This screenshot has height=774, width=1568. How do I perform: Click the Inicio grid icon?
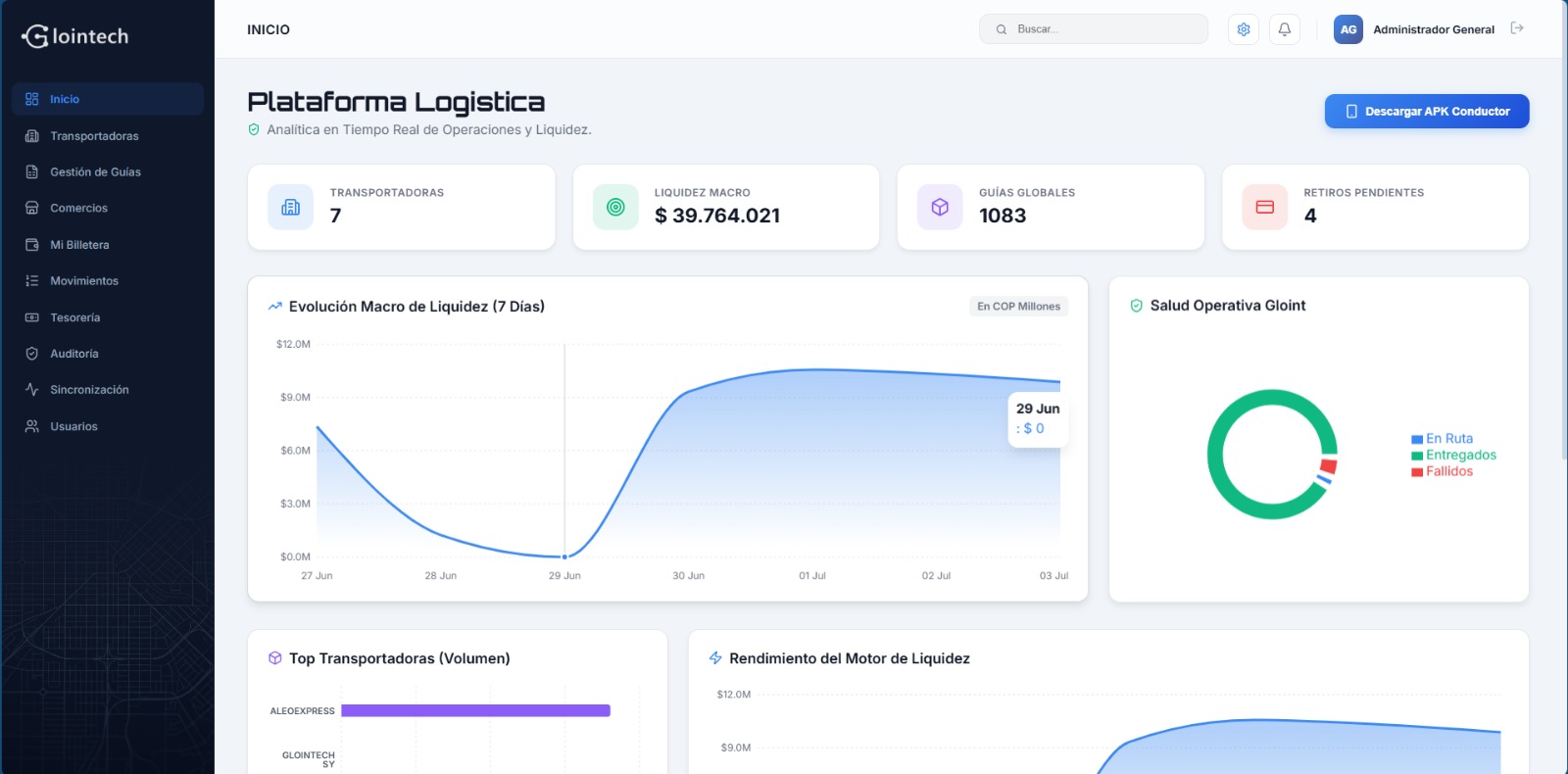point(31,99)
